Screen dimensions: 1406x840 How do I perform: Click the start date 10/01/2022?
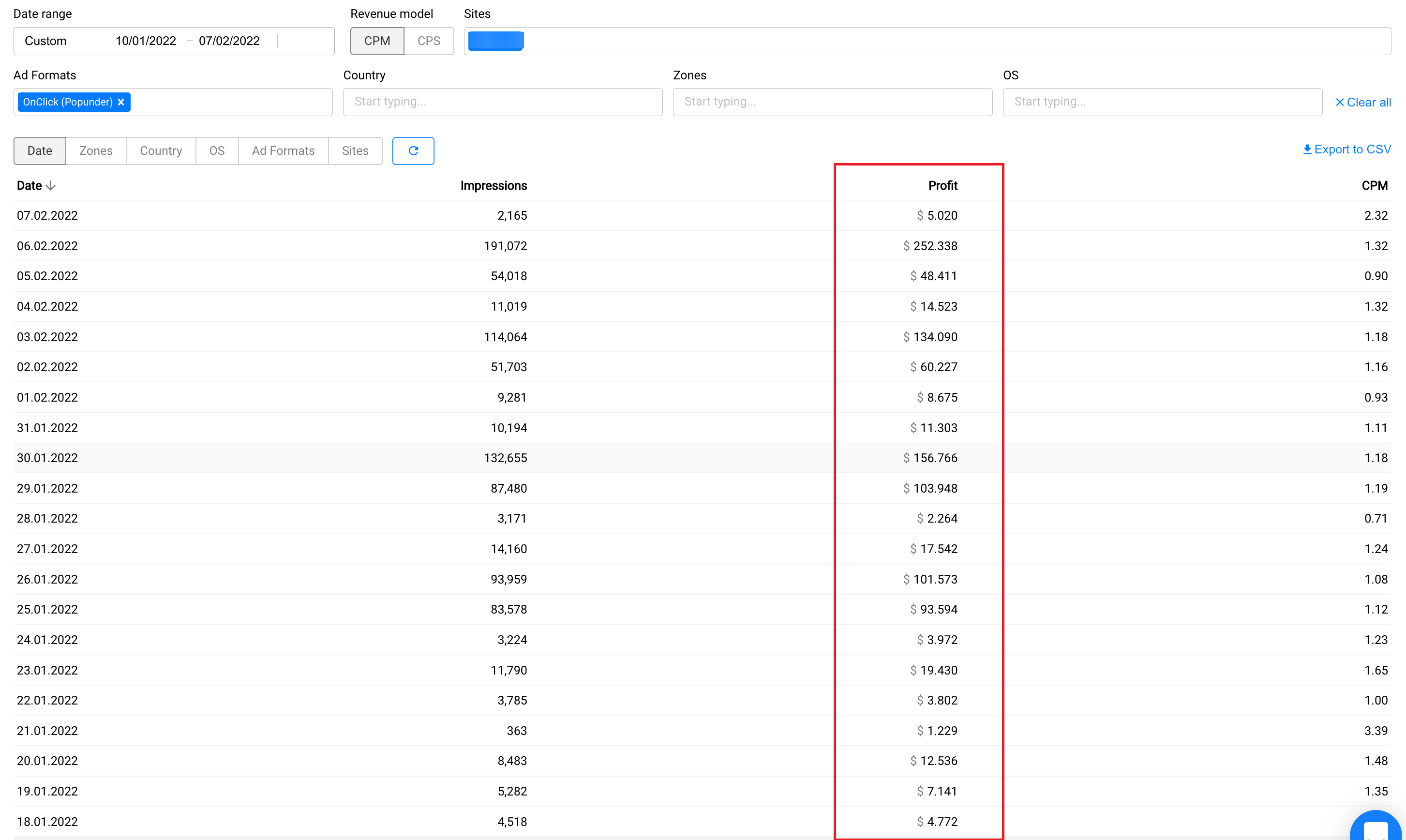146,41
